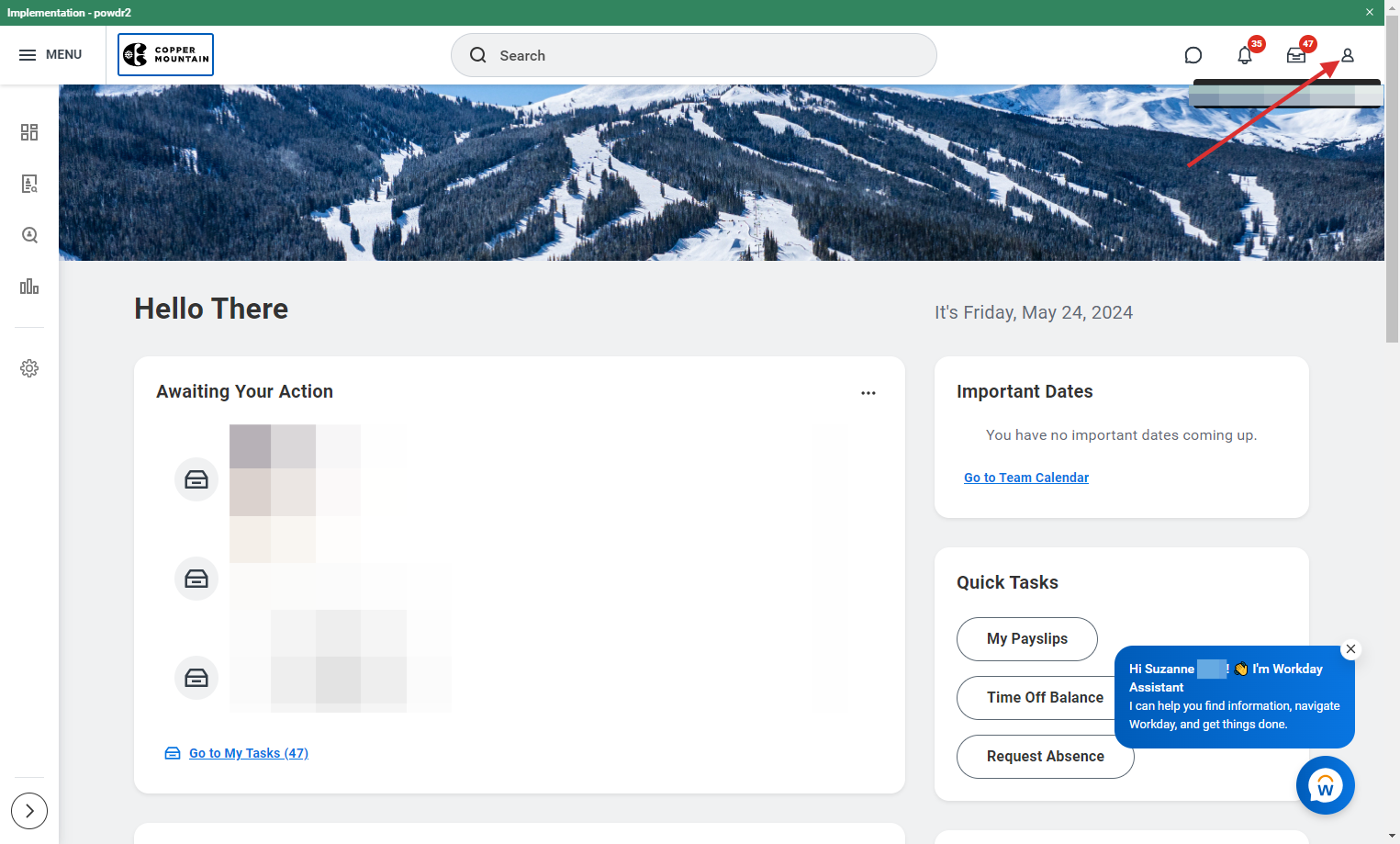Click the Important Dates heading
Viewport: 1400px width, 844px height.
tap(1025, 392)
